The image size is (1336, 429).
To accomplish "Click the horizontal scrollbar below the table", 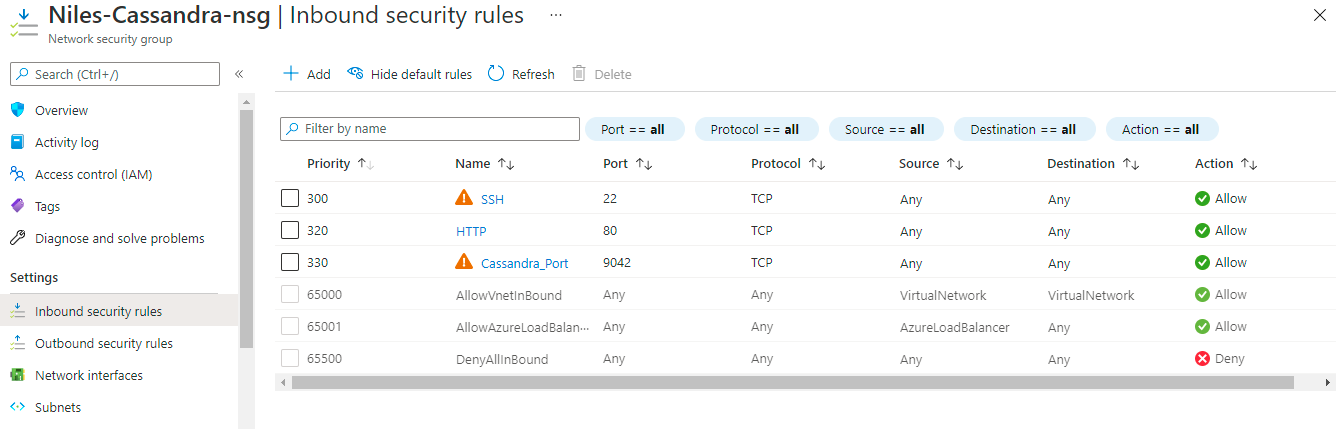I will 792,382.
